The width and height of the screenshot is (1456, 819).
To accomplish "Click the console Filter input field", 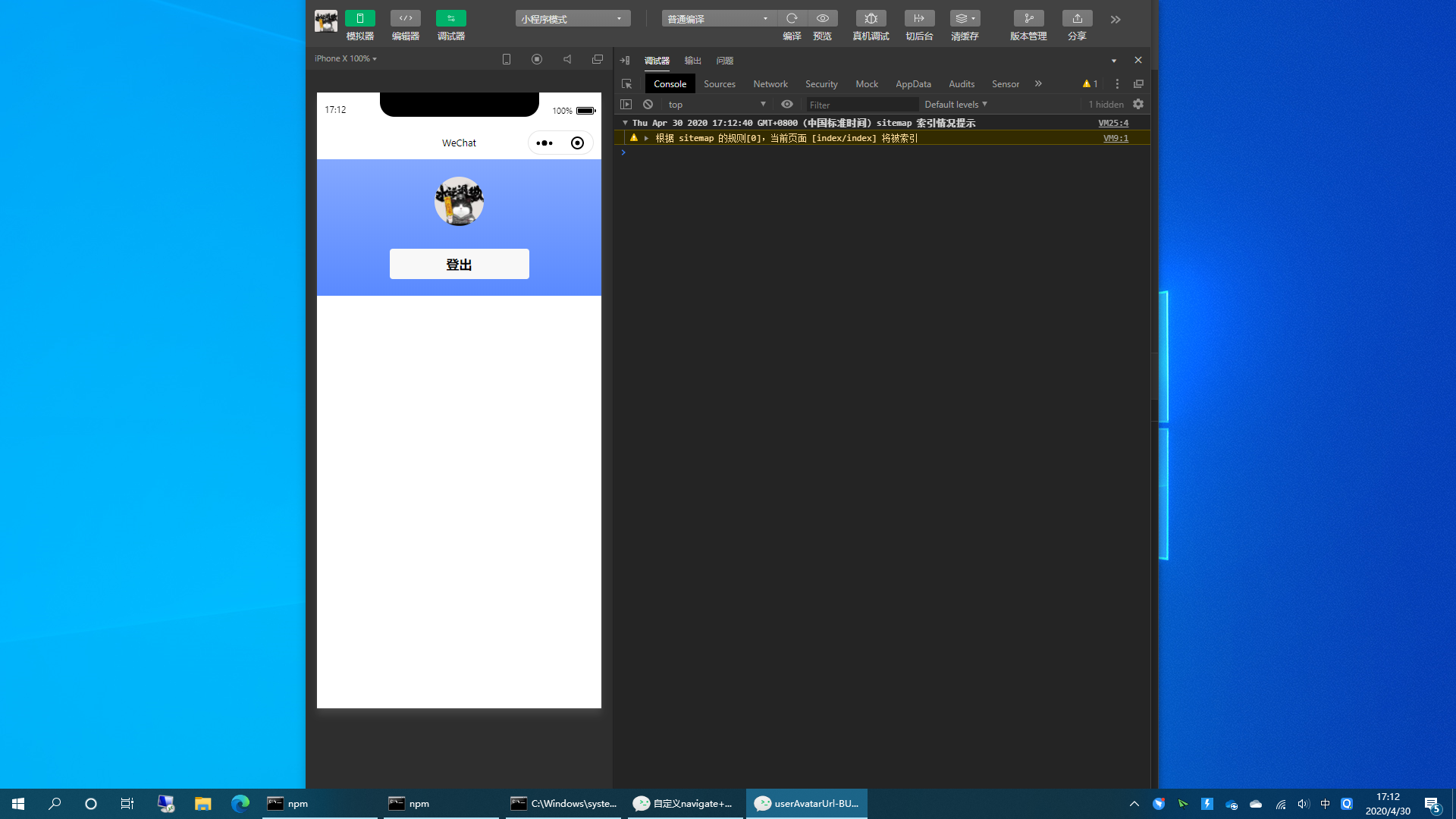I will 861,105.
